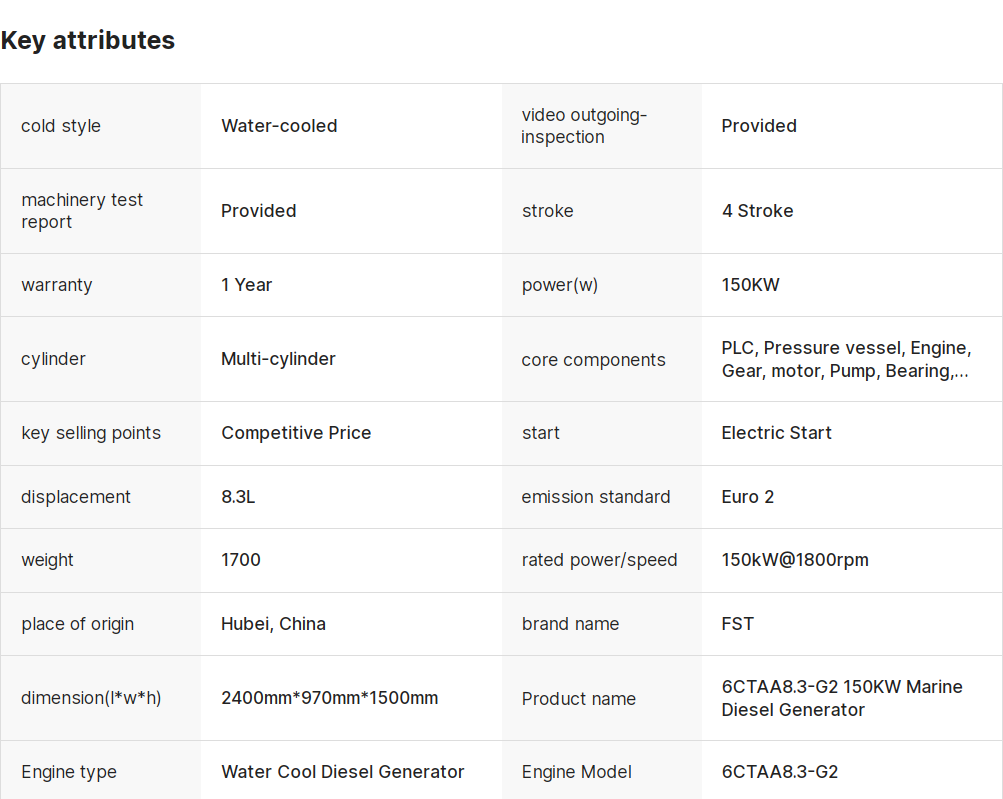Click the Euro 2 emission standard value
Image resolution: width=1003 pixels, height=799 pixels.
pos(748,497)
